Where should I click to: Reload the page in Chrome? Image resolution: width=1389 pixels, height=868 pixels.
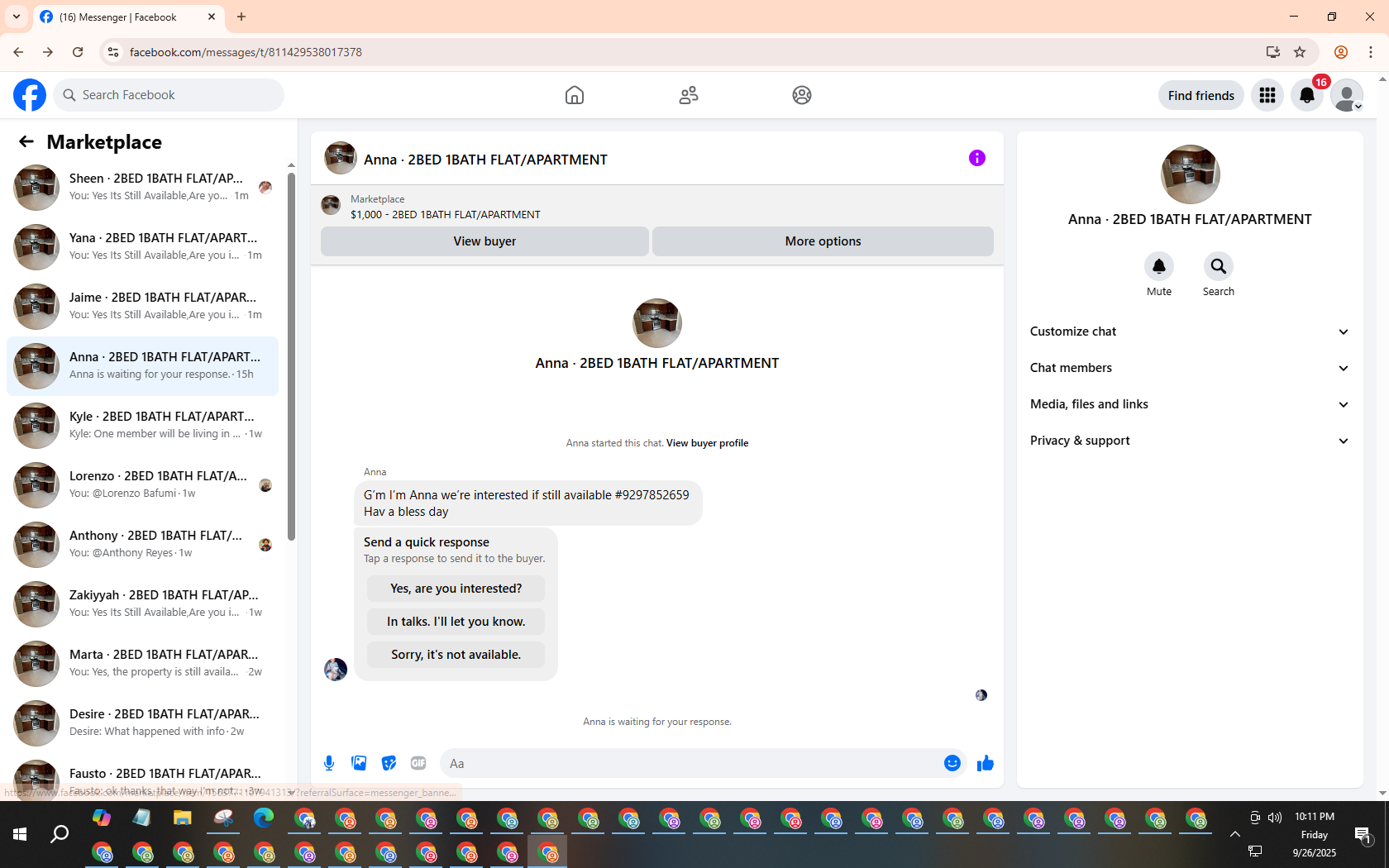point(78,52)
